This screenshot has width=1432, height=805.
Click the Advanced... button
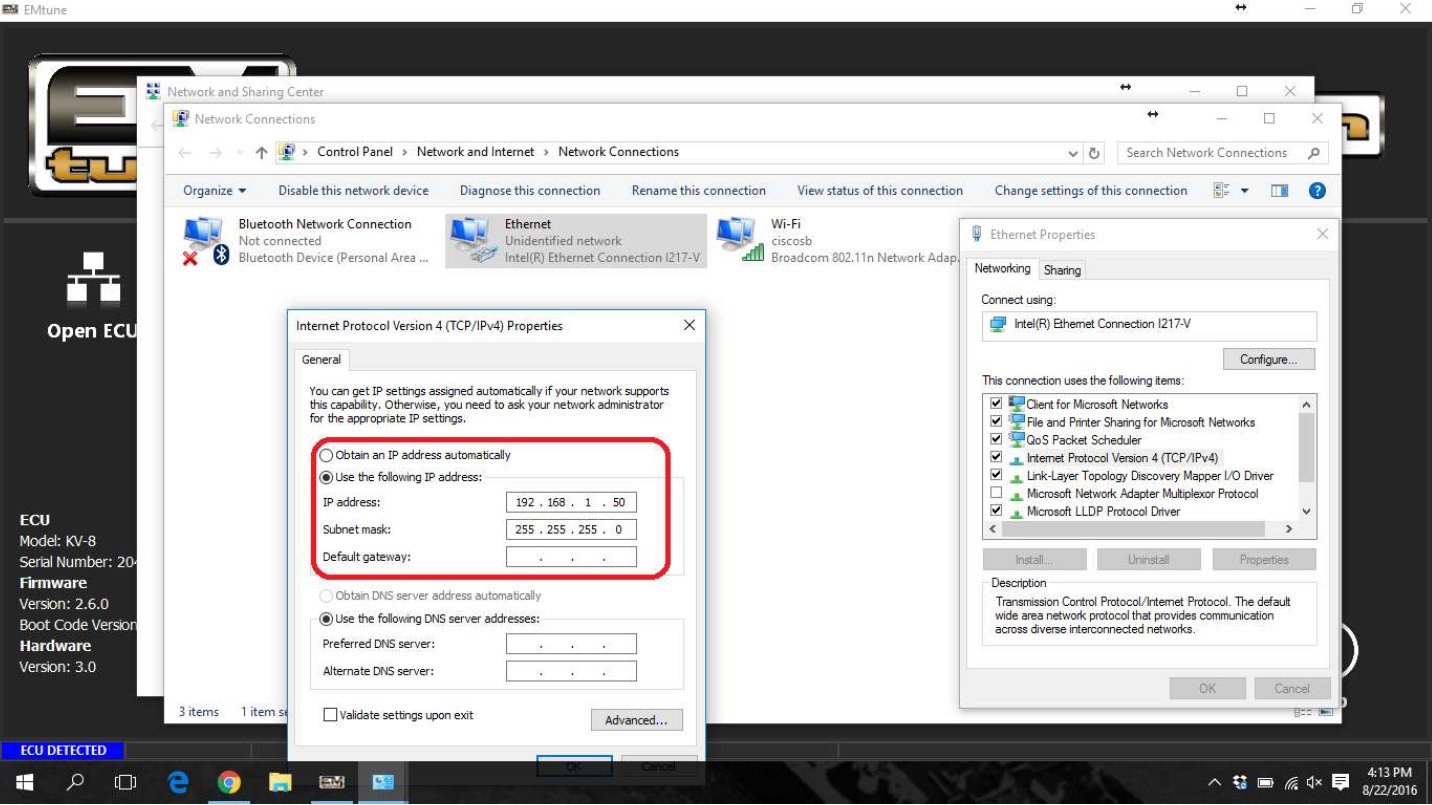pyautogui.click(x=636, y=720)
